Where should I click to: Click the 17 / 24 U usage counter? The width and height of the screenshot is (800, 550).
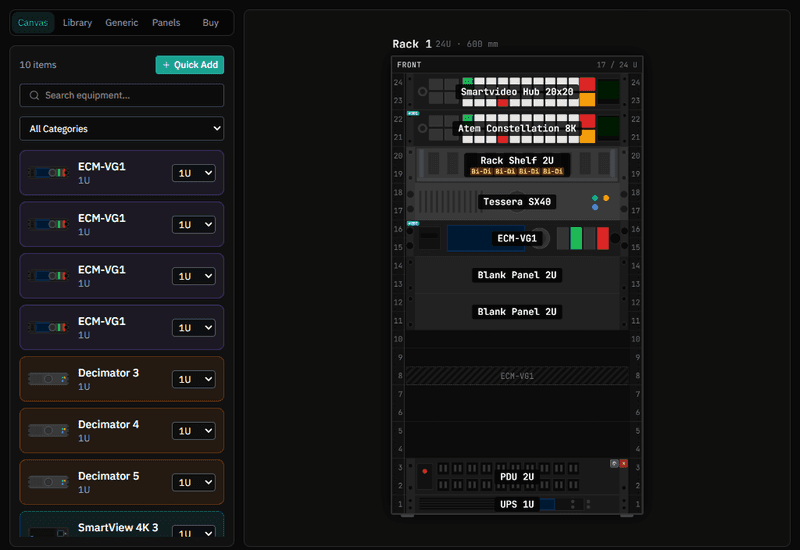pos(617,65)
